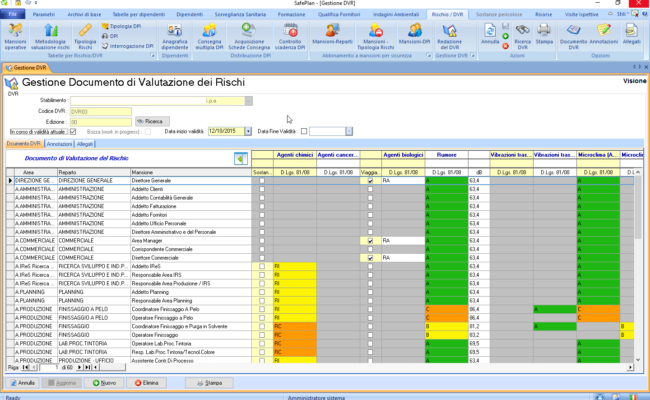Click bottom Annulla button
This screenshot has height=400, width=650.
point(23,383)
